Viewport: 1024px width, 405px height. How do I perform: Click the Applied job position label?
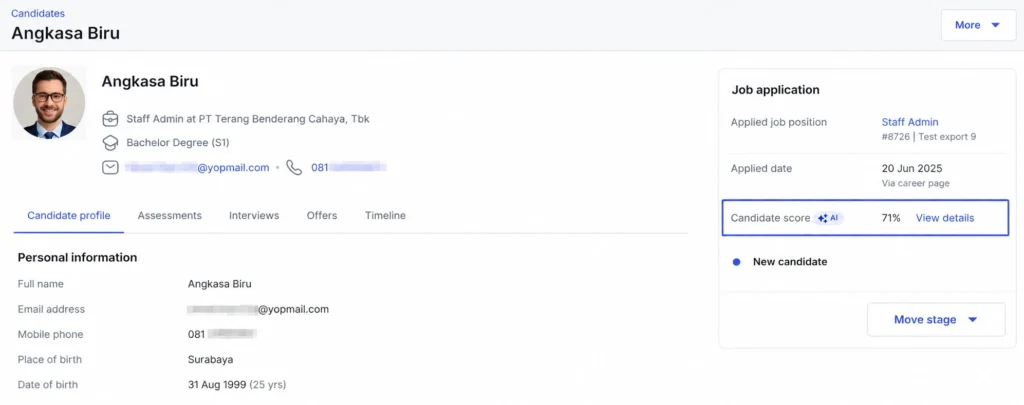point(778,122)
